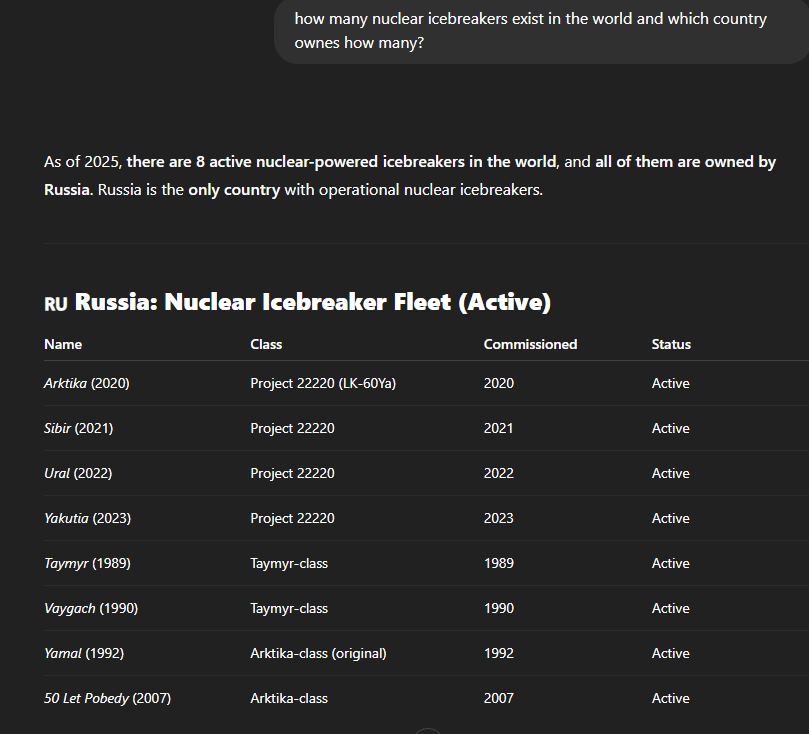Click 'Active' status in the Ural row
Screen dimensions: 809x734
point(671,473)
